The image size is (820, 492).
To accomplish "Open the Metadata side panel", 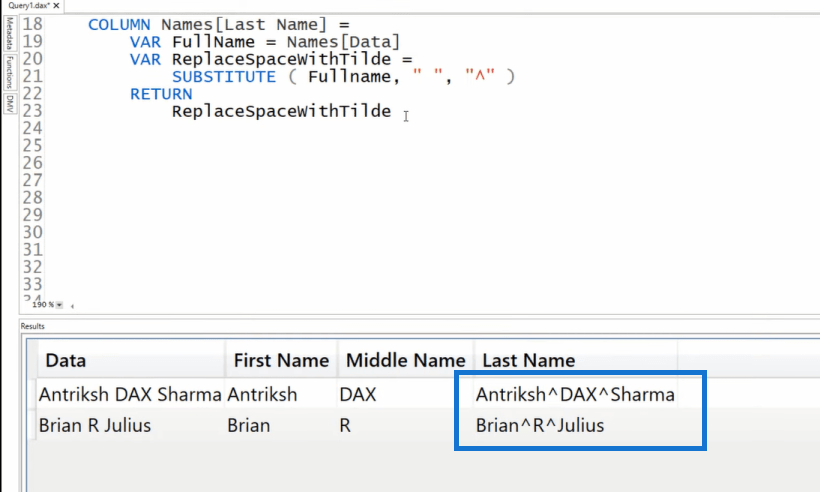I will 9,33.
